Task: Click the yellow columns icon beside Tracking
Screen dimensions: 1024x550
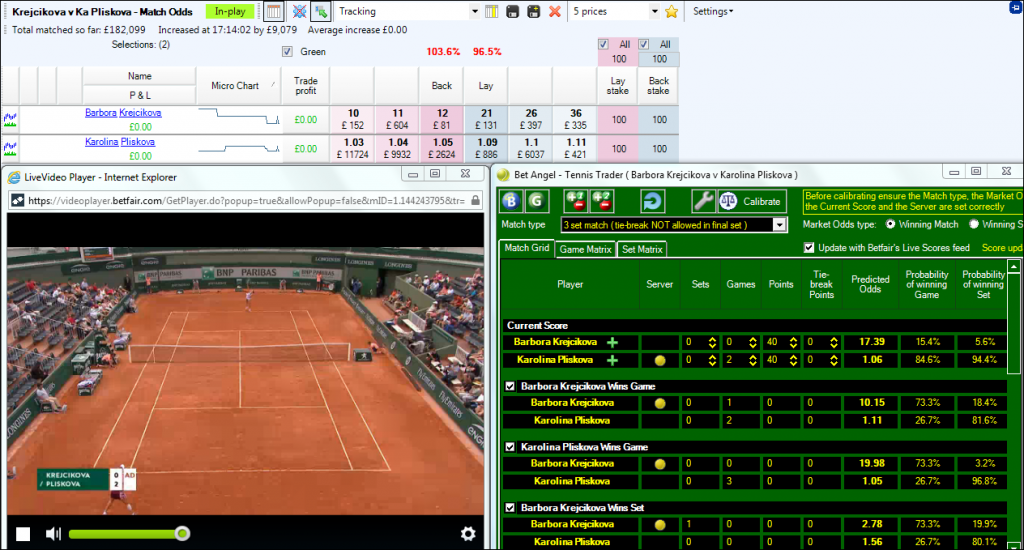Action: click(492, 11)
